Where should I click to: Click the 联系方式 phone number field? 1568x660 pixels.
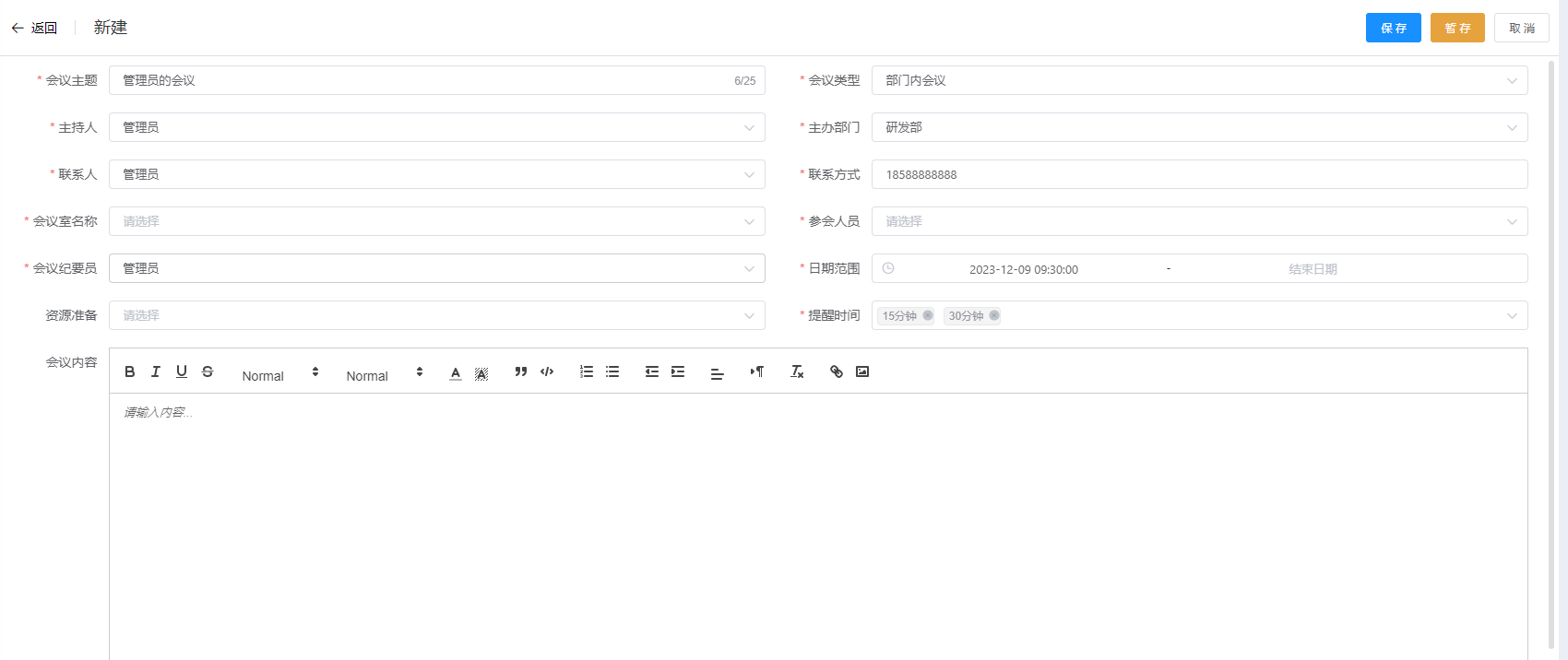click(1199, 174)
